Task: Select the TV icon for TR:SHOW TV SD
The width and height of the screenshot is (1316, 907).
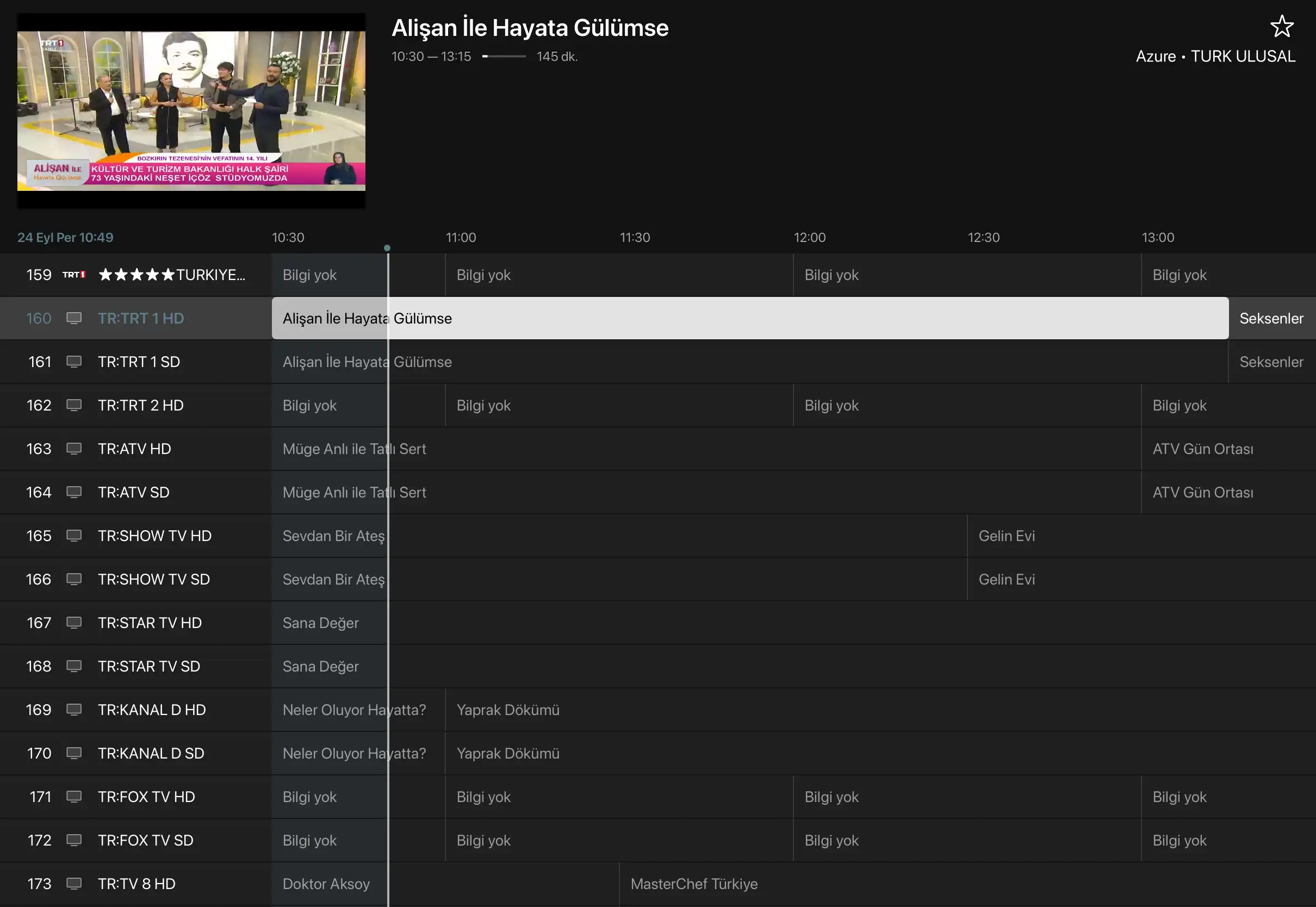Action: 74,579
